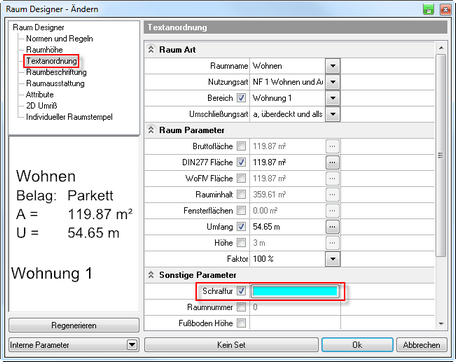456x362 pixels.
Task: Open Umfang ellipsis button
Action: 332,227
